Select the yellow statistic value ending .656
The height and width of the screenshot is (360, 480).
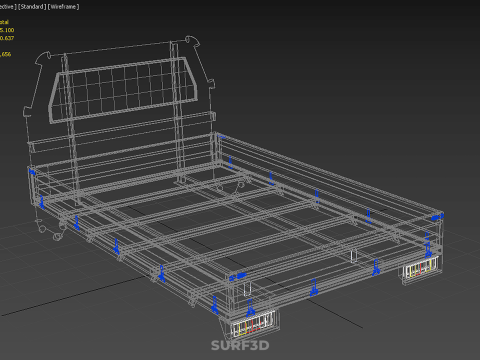tap(6, 54)
